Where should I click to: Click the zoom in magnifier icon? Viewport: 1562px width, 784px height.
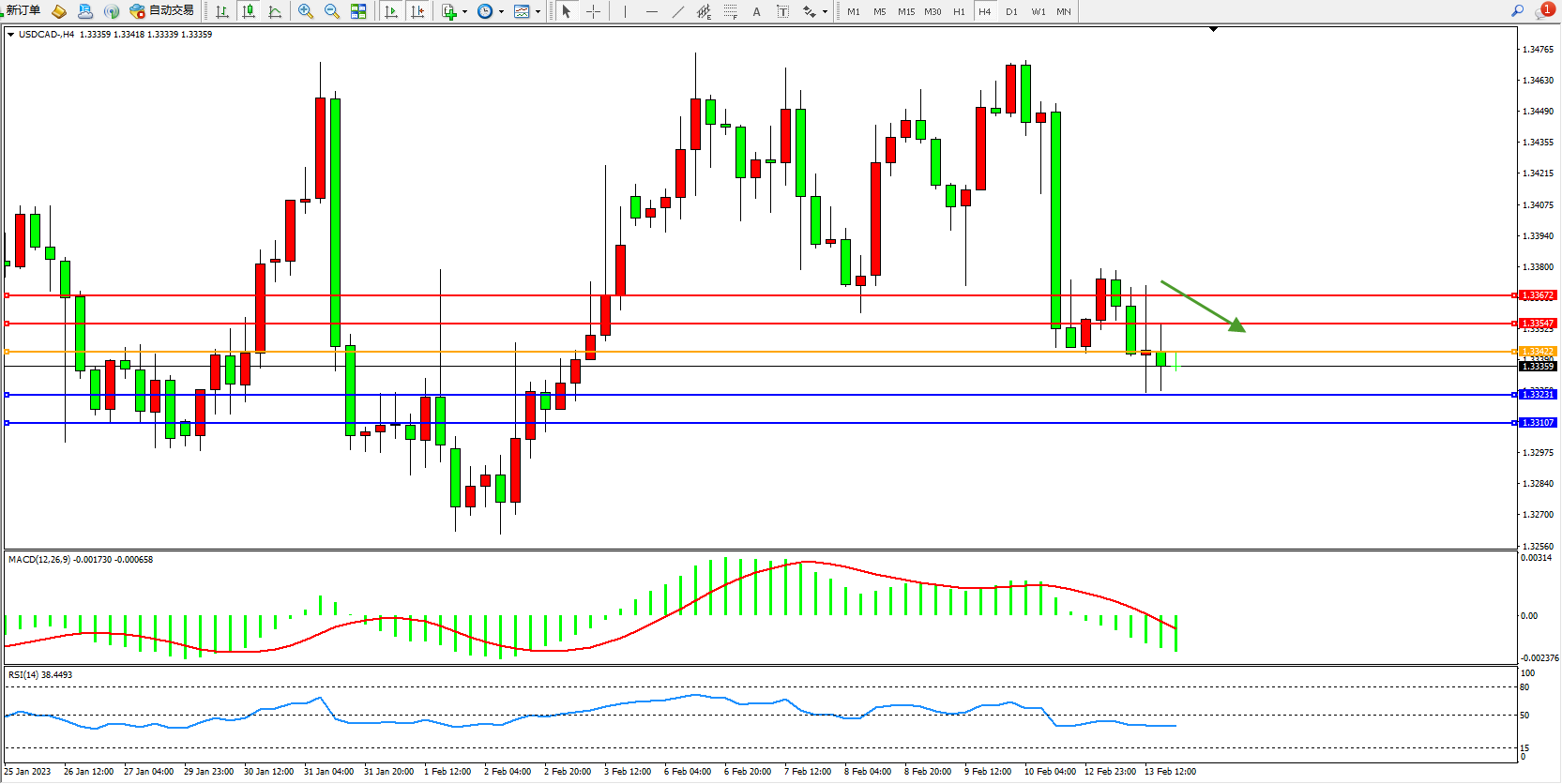pyautogui.click(x=306, y=11)
